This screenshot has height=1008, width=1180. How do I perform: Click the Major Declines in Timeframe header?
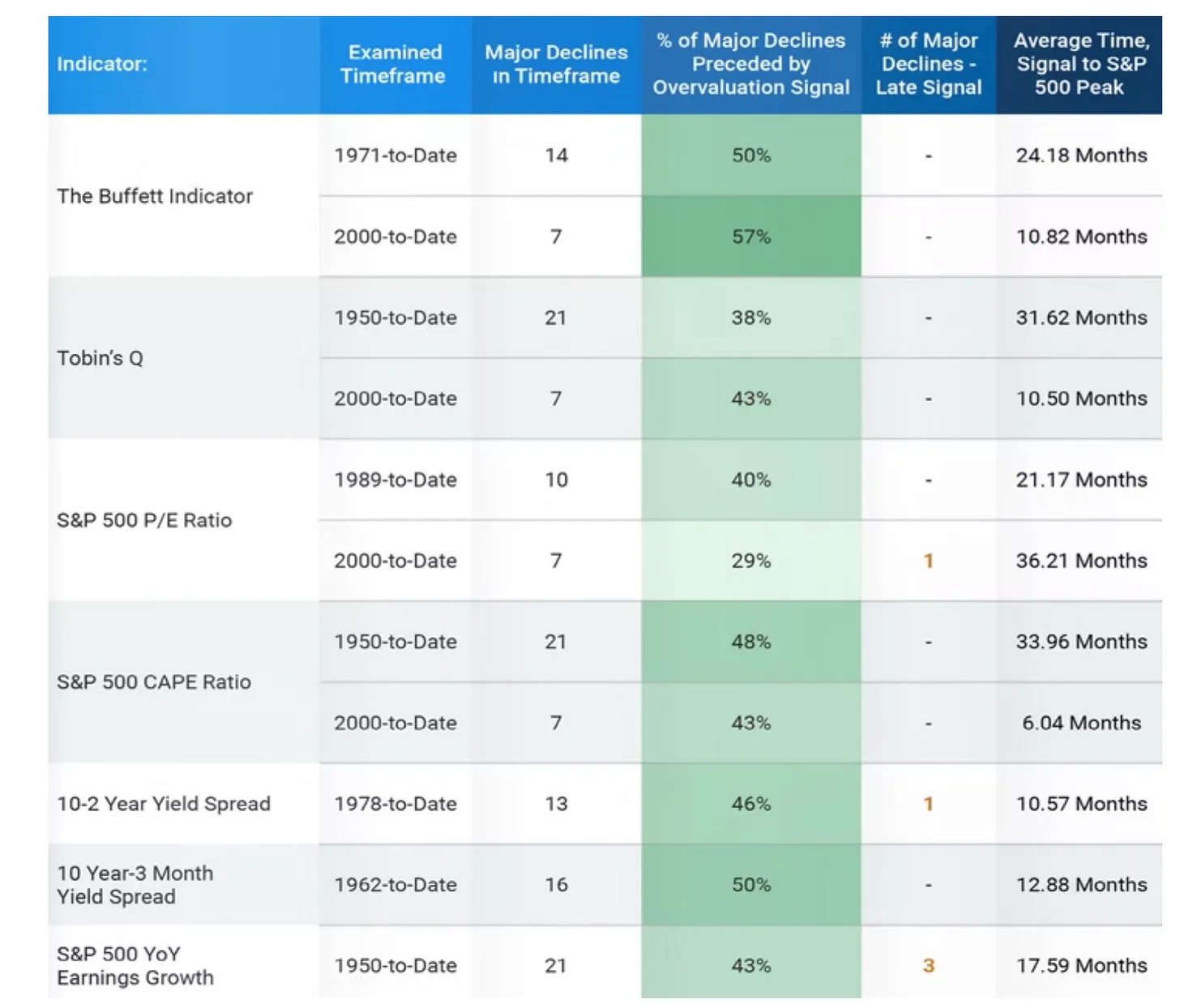pos(556,64)
